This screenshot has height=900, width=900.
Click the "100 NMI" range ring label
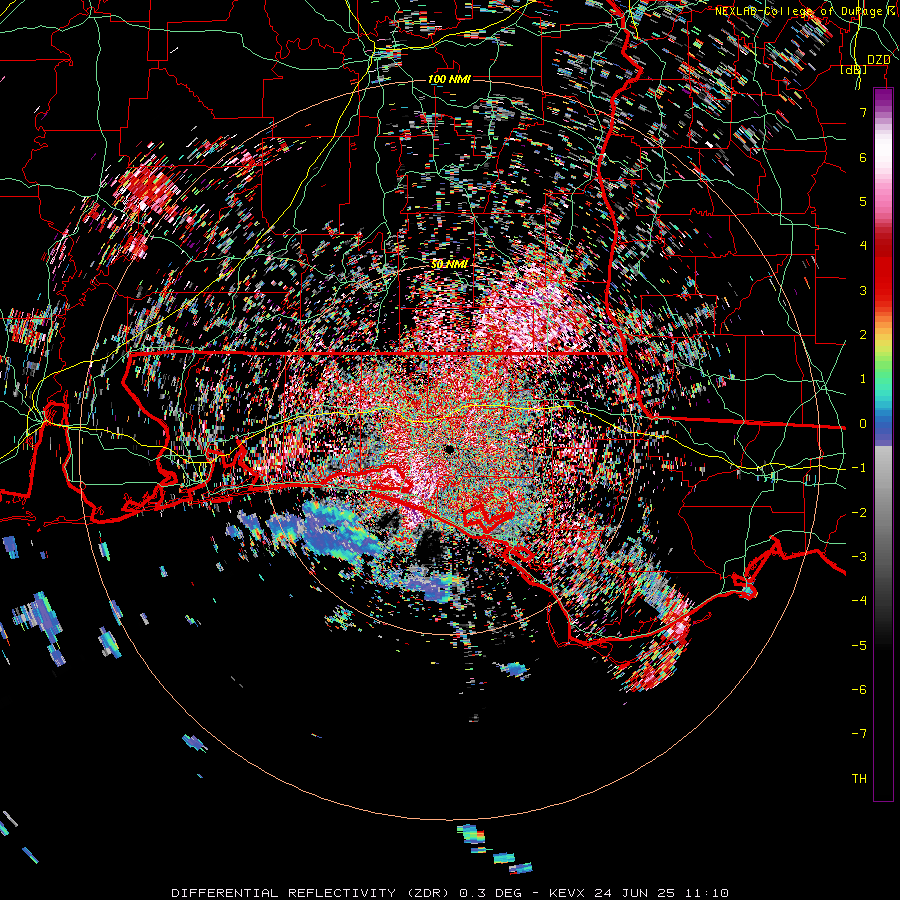coord(449,79)
